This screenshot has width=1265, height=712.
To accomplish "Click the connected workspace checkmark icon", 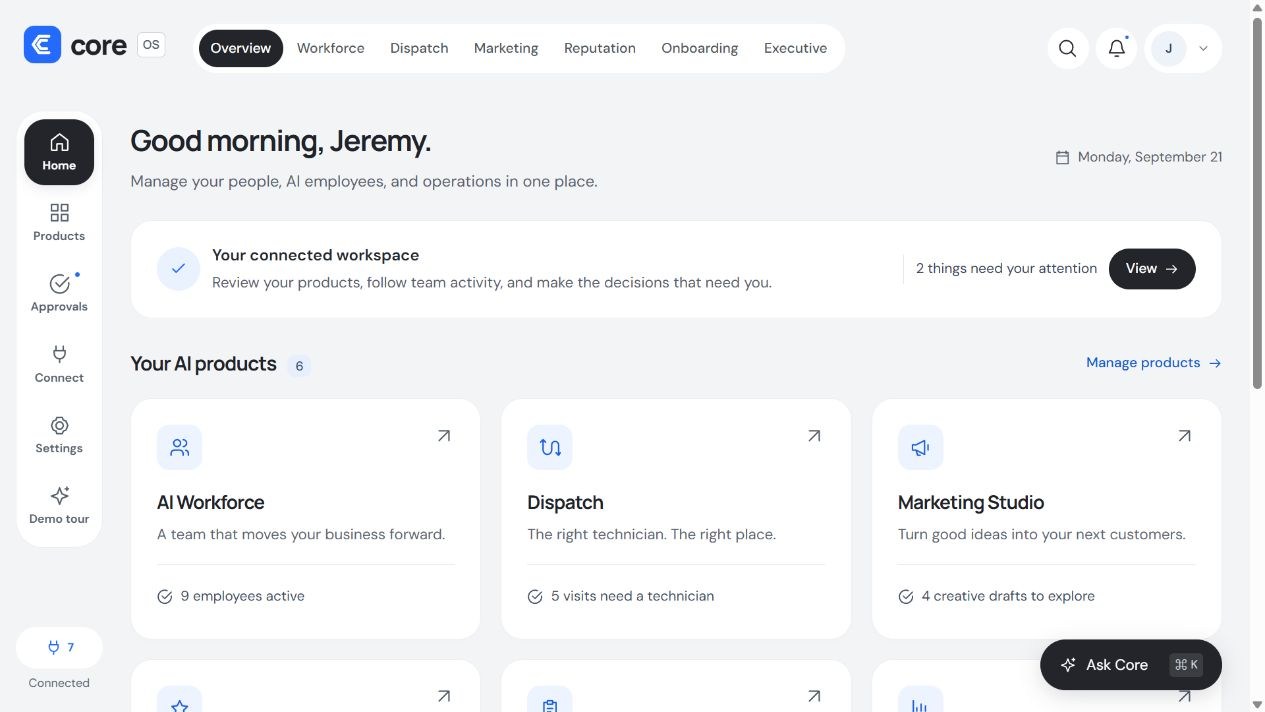I will pos(179,269).
